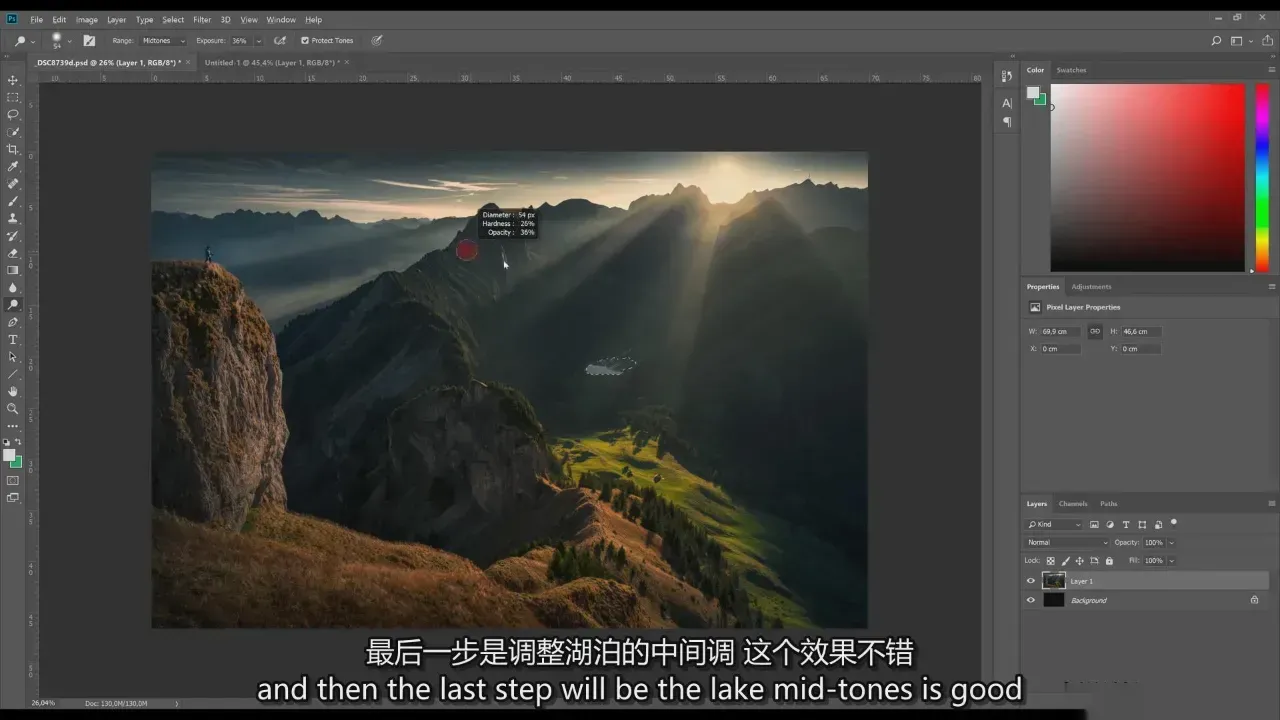Click the Layer 1 thumbnail

(x=1054, y=580)
